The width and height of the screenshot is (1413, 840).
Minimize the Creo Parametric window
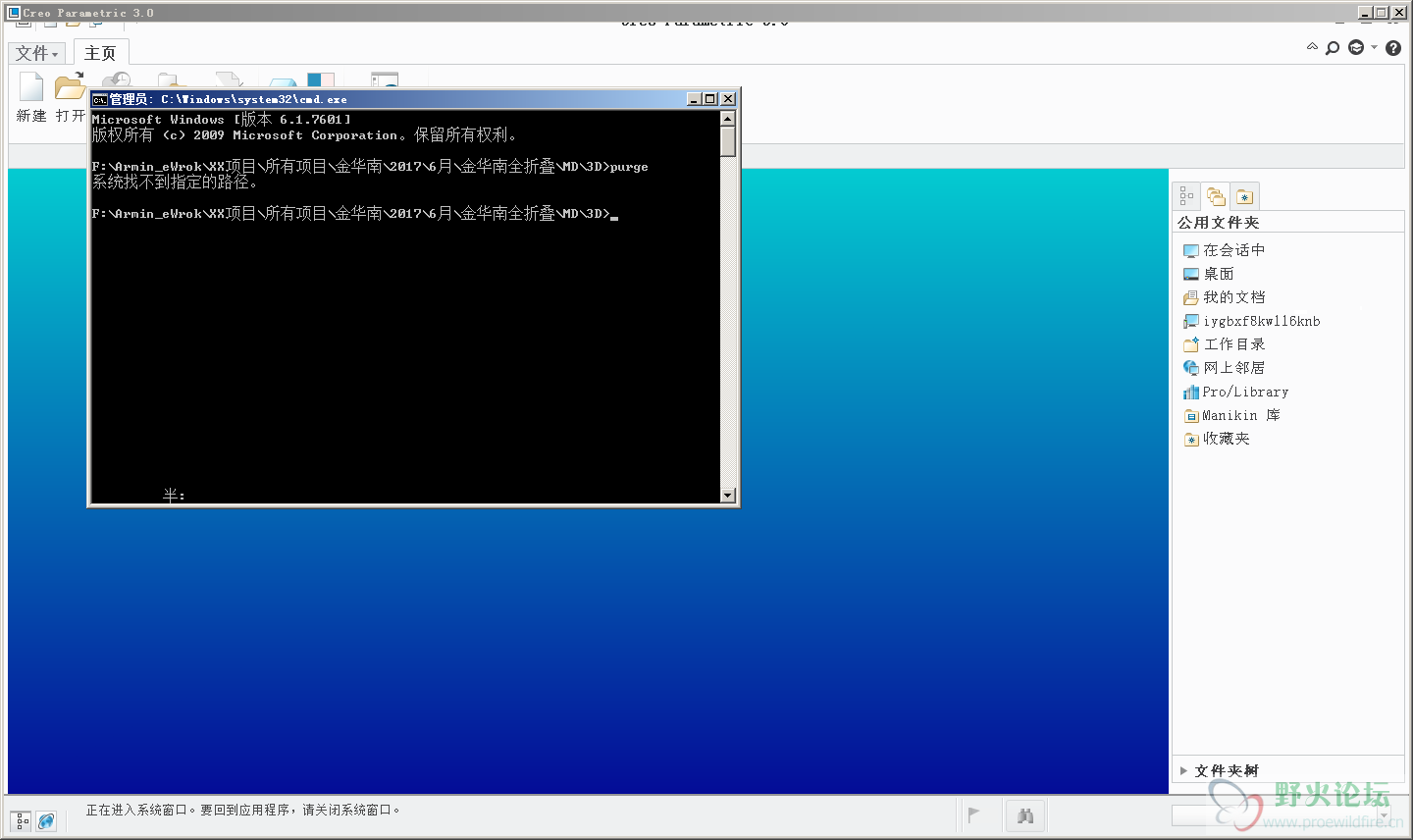(1366, 13)
